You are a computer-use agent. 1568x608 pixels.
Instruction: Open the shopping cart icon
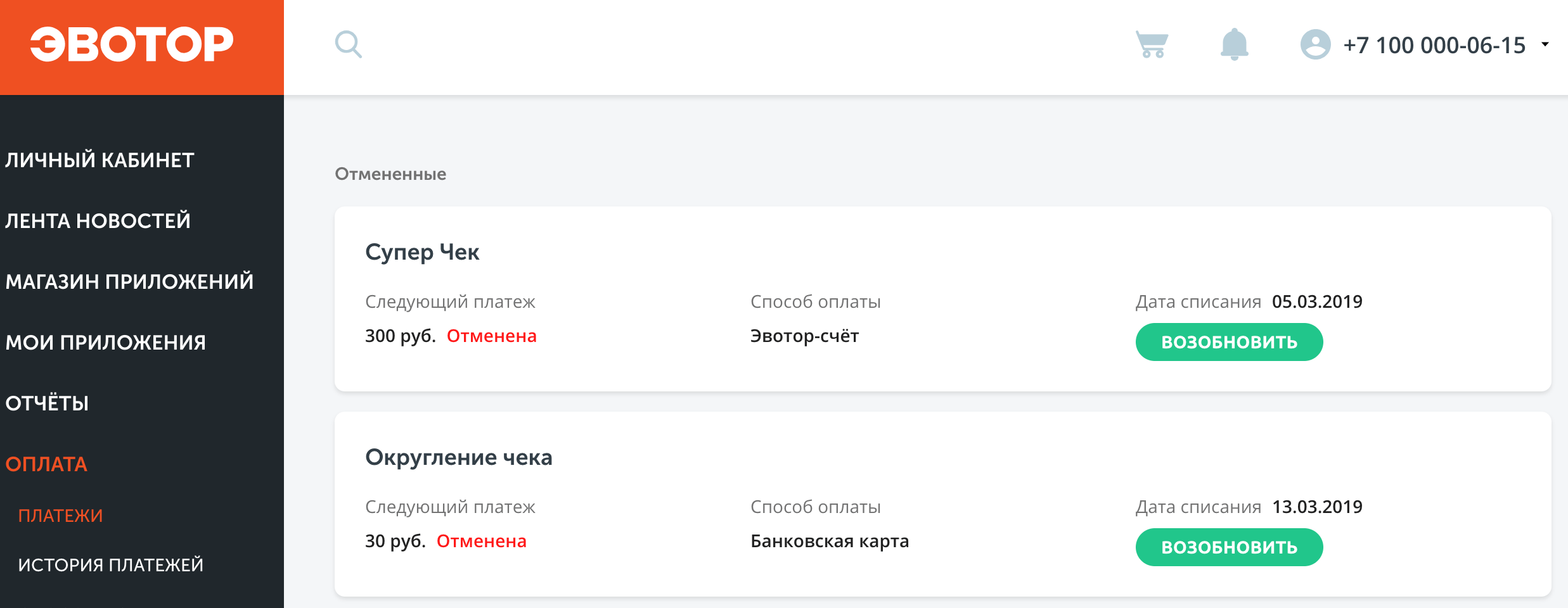click(1152, 44)
